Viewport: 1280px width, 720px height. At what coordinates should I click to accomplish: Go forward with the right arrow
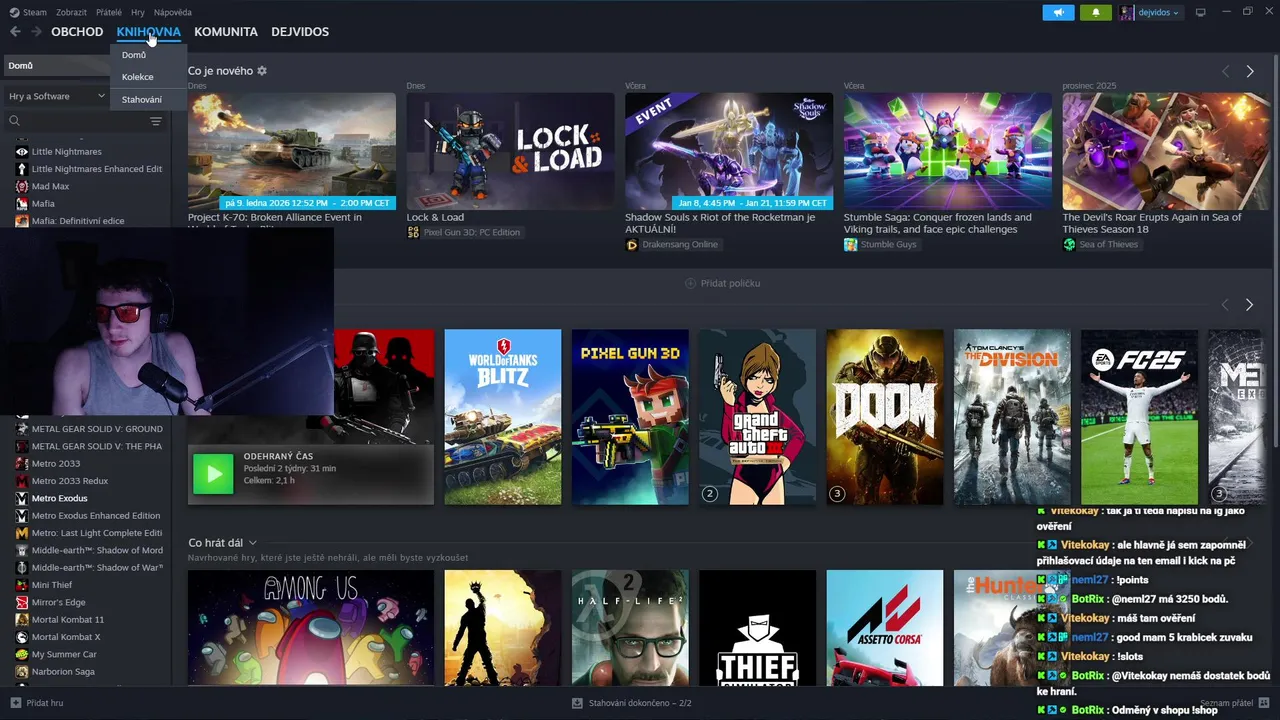point(36,32)
